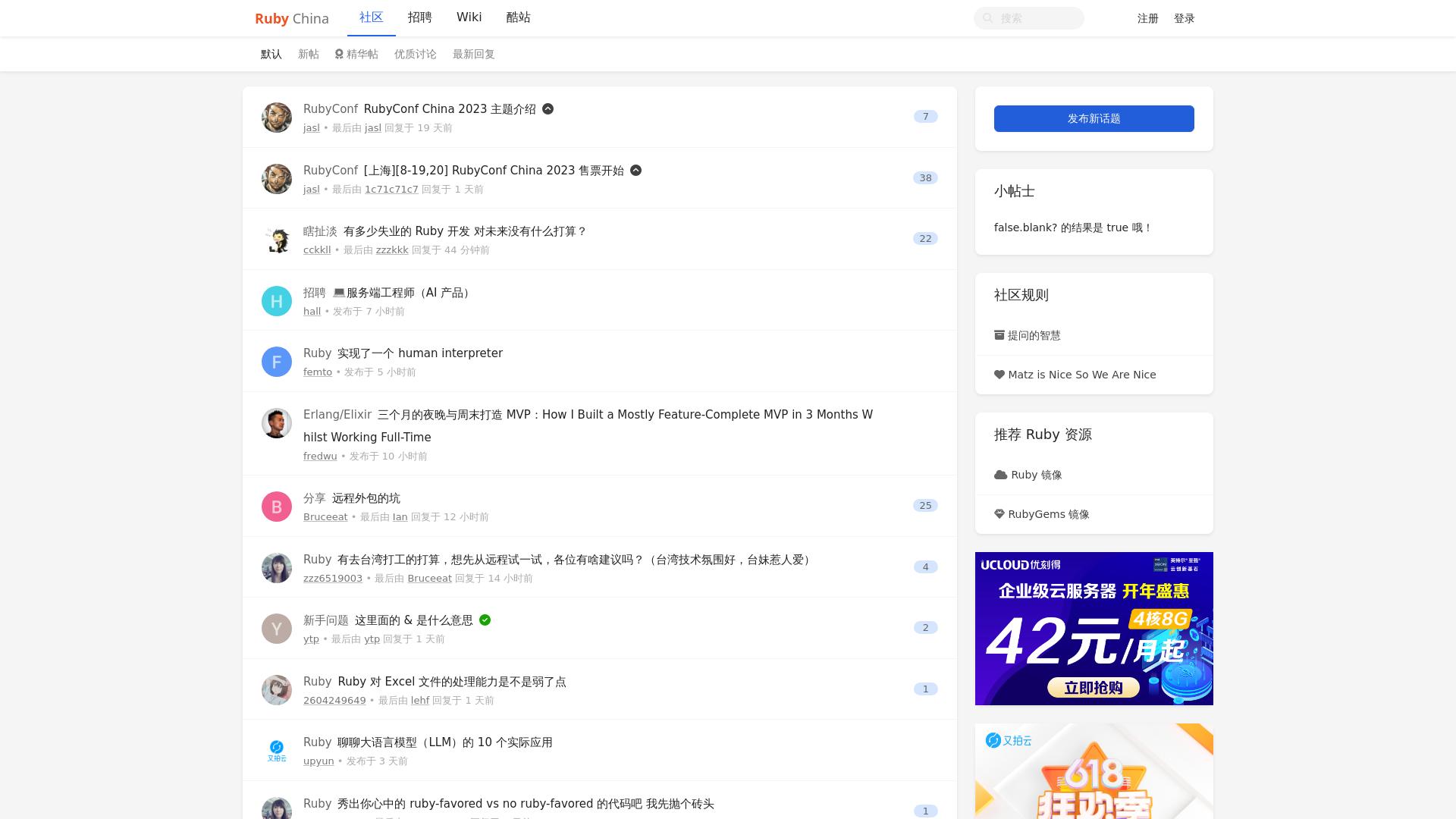Image resolution: width=1456 pixels, height=819 pixels.
Task: Focus the 搜索 search field
Action: [x=1029, y=18]
